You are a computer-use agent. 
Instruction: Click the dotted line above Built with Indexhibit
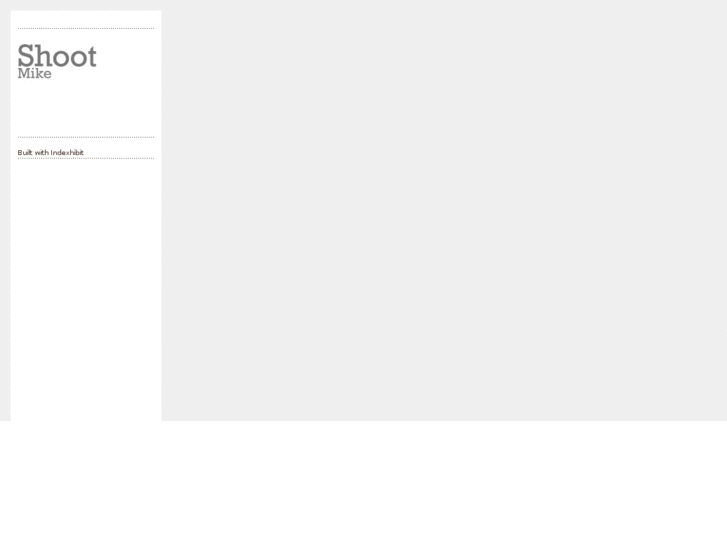(86, 137)
